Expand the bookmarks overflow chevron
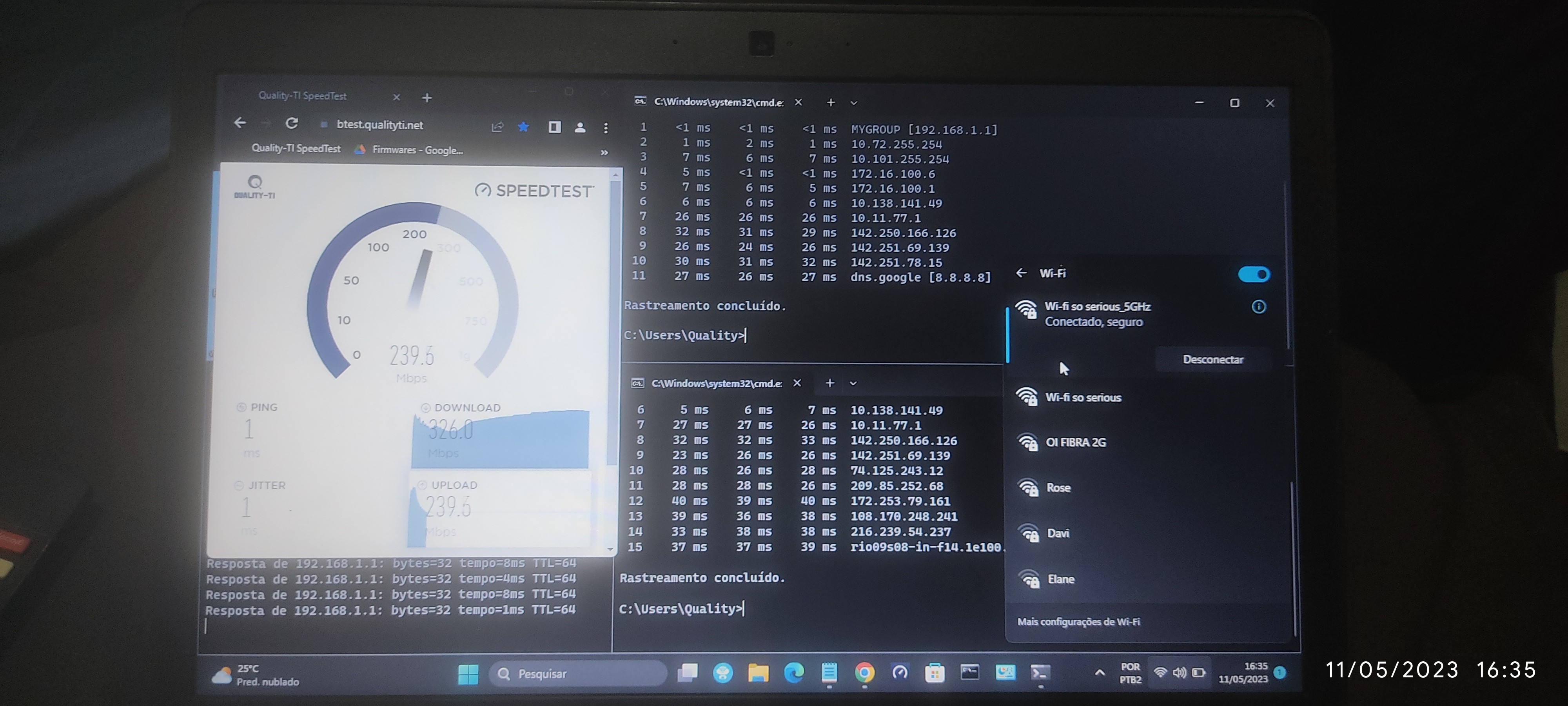 pos(604,152)
